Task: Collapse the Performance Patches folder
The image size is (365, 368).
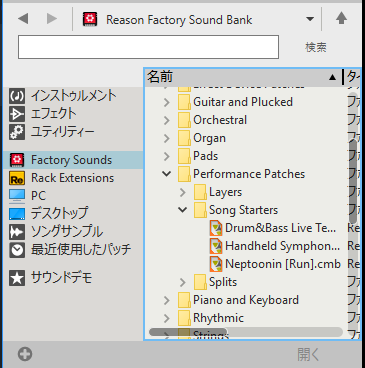Action: coord(167,174)
